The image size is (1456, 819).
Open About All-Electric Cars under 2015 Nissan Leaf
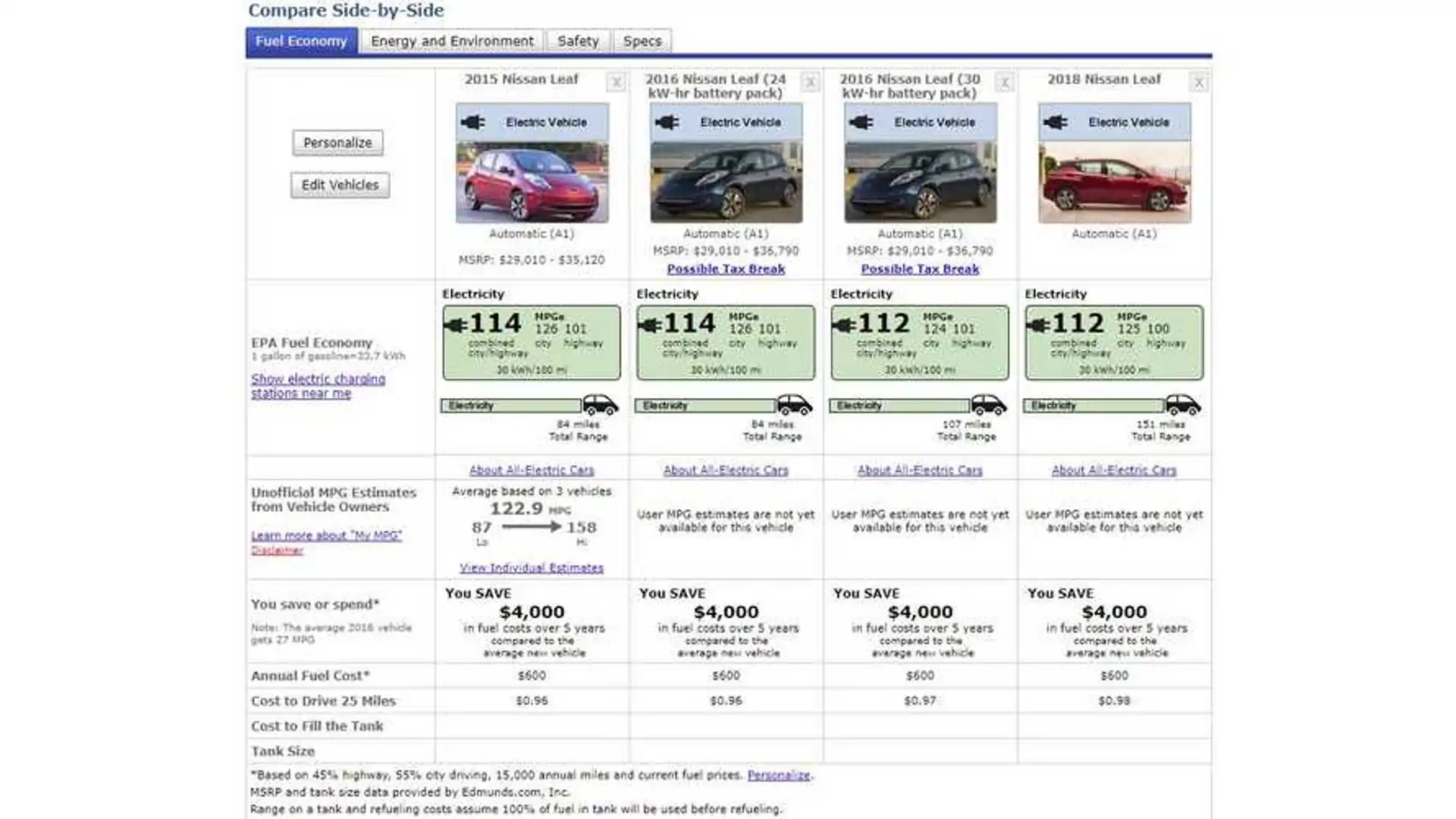[x=532, y=470]
